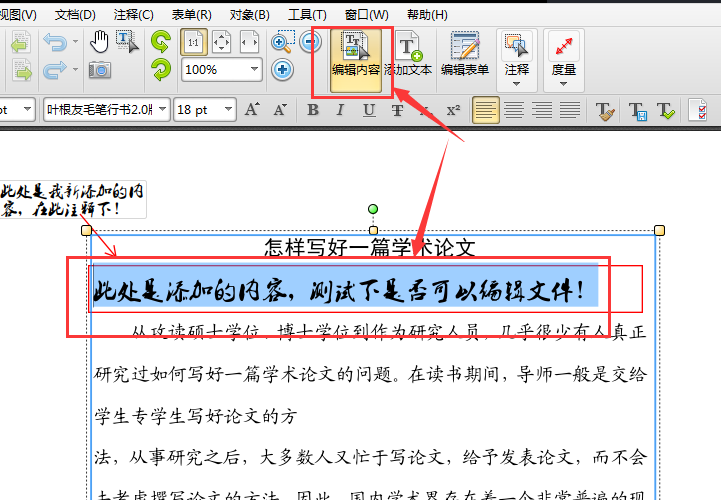Toggle bold formatting
Screen dimensions: 721x500
[313, 110]
